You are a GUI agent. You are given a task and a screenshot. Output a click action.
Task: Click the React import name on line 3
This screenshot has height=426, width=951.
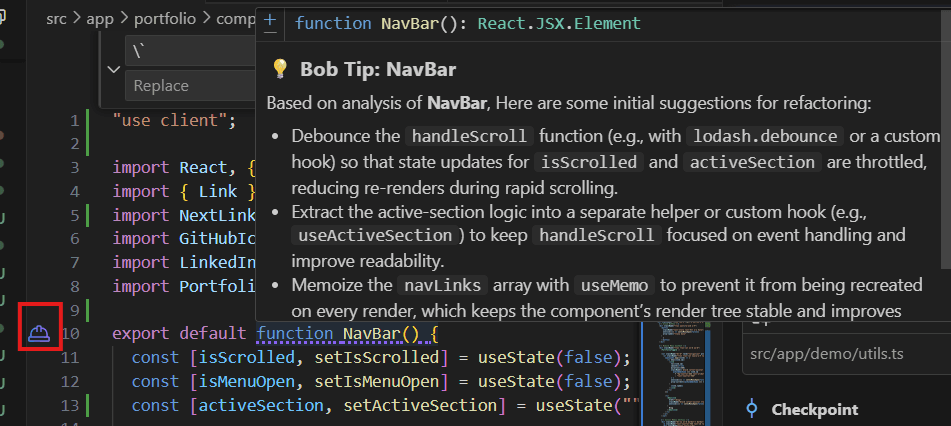click(203, 167)
